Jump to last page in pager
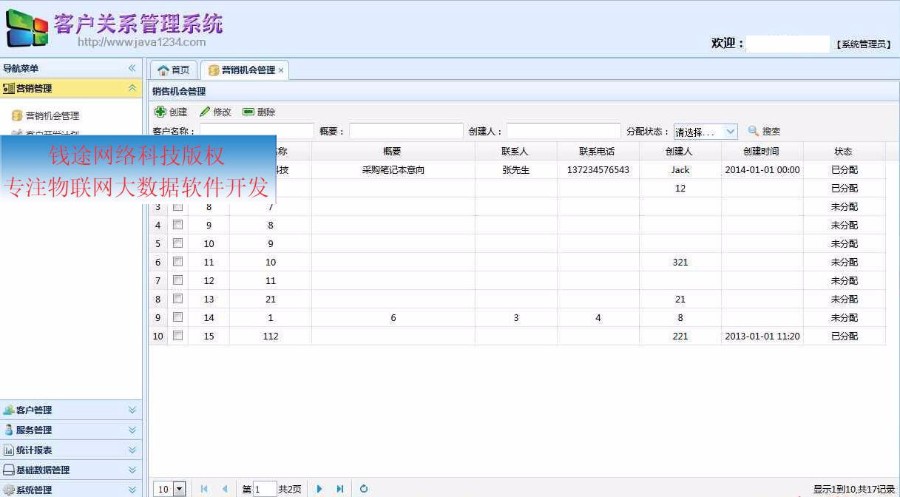900x497 pixels. (x=340, y=489)
